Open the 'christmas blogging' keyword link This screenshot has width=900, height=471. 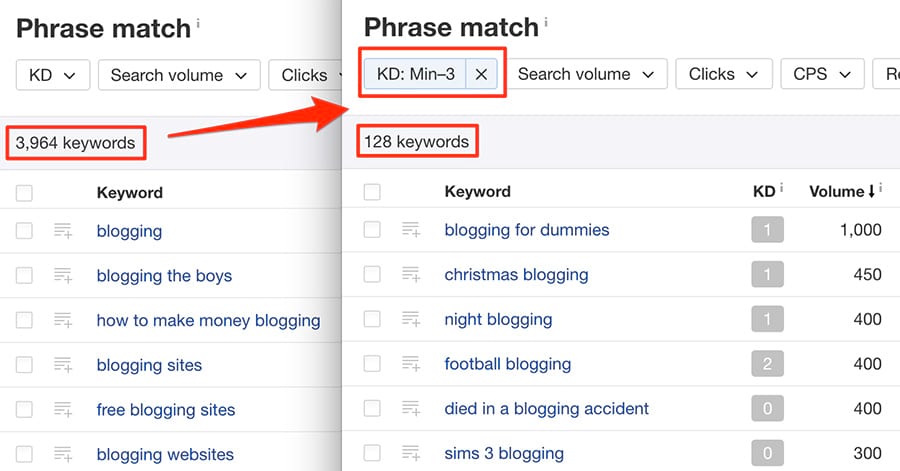[x=516, y=275]
